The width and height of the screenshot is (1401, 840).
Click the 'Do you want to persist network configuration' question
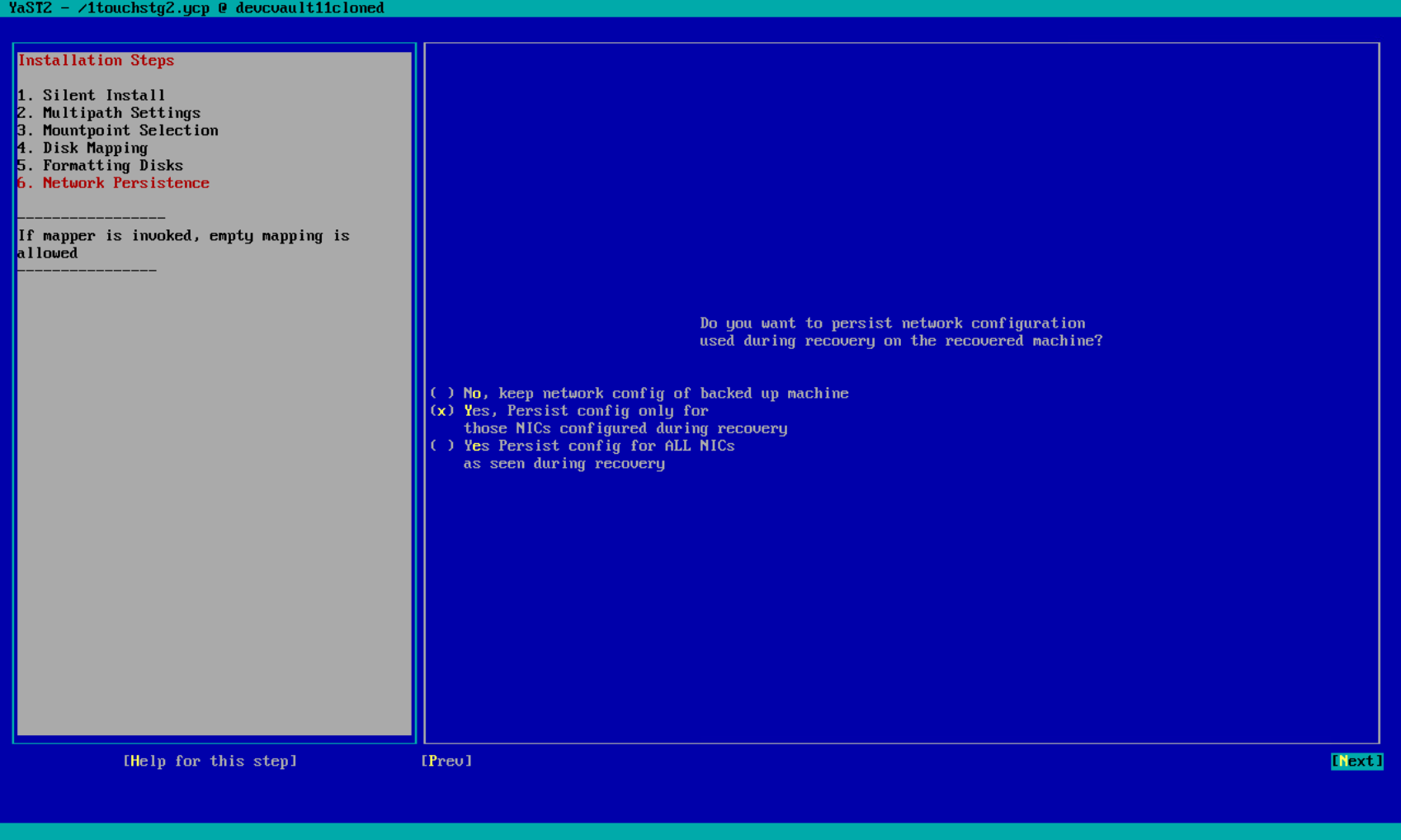tap(901, 332)
